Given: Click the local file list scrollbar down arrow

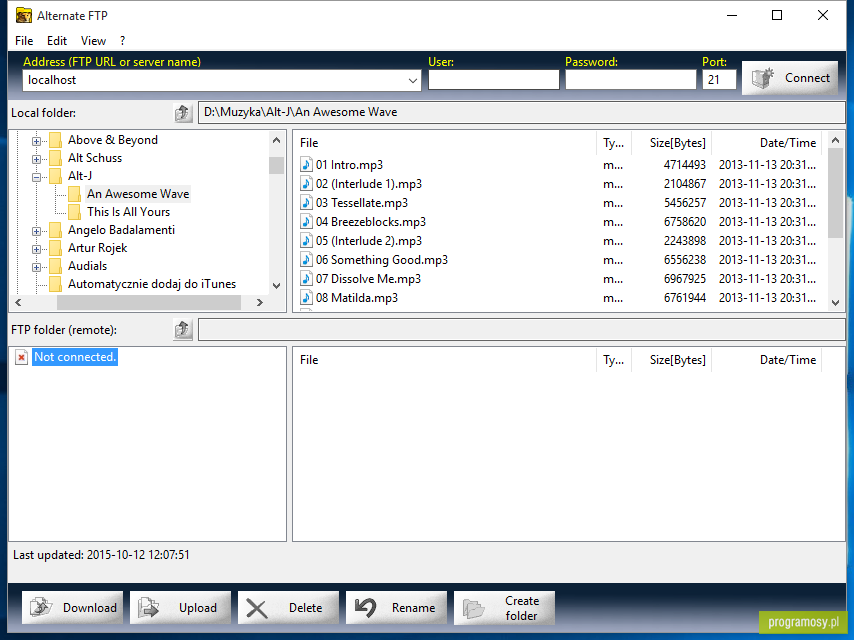Looking at the screenshot, I should click(x=835, y=303).
